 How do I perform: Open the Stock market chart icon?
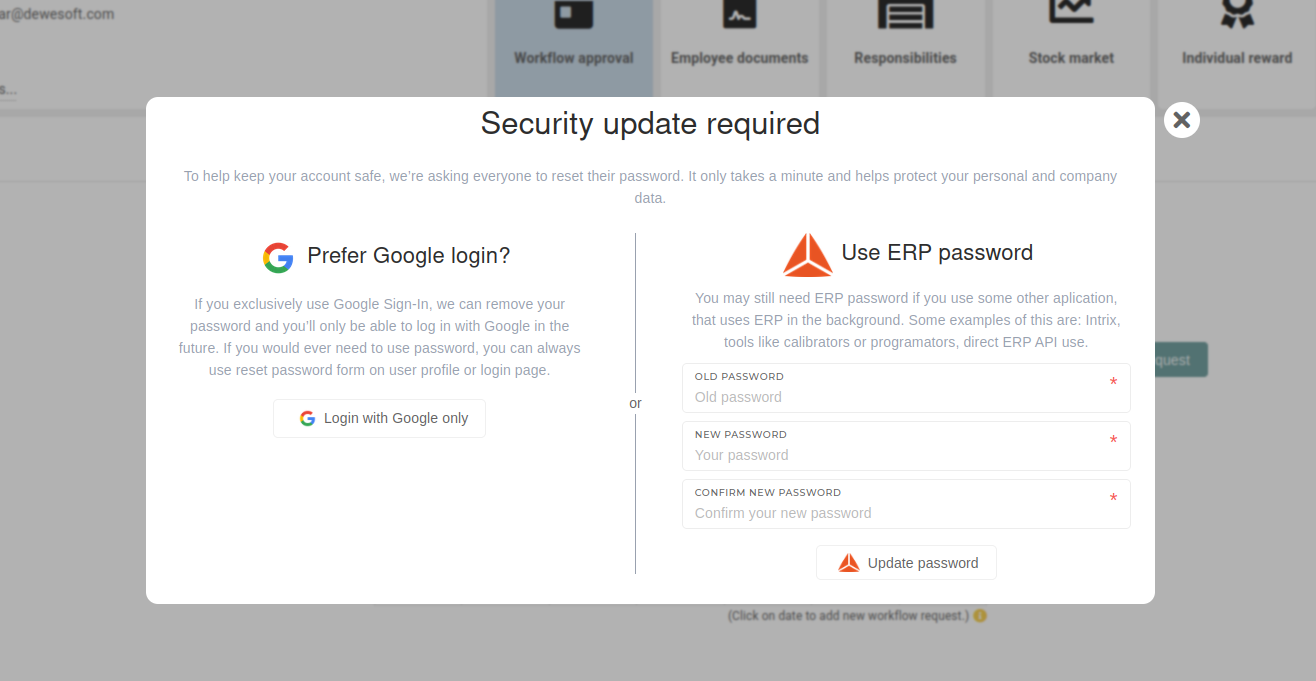click(x=1071, y=11)
